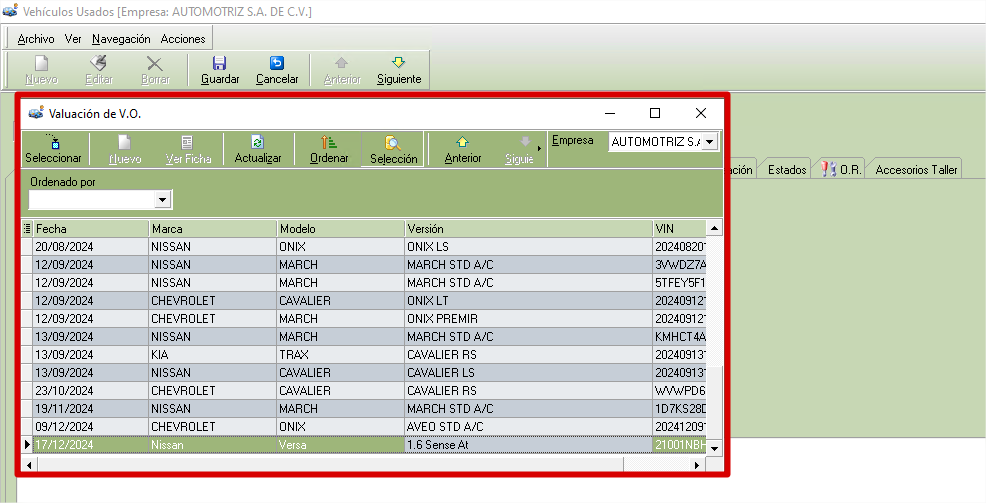
Task: Click Seleccionar icon in Valuación window
Action: [53, 141]
